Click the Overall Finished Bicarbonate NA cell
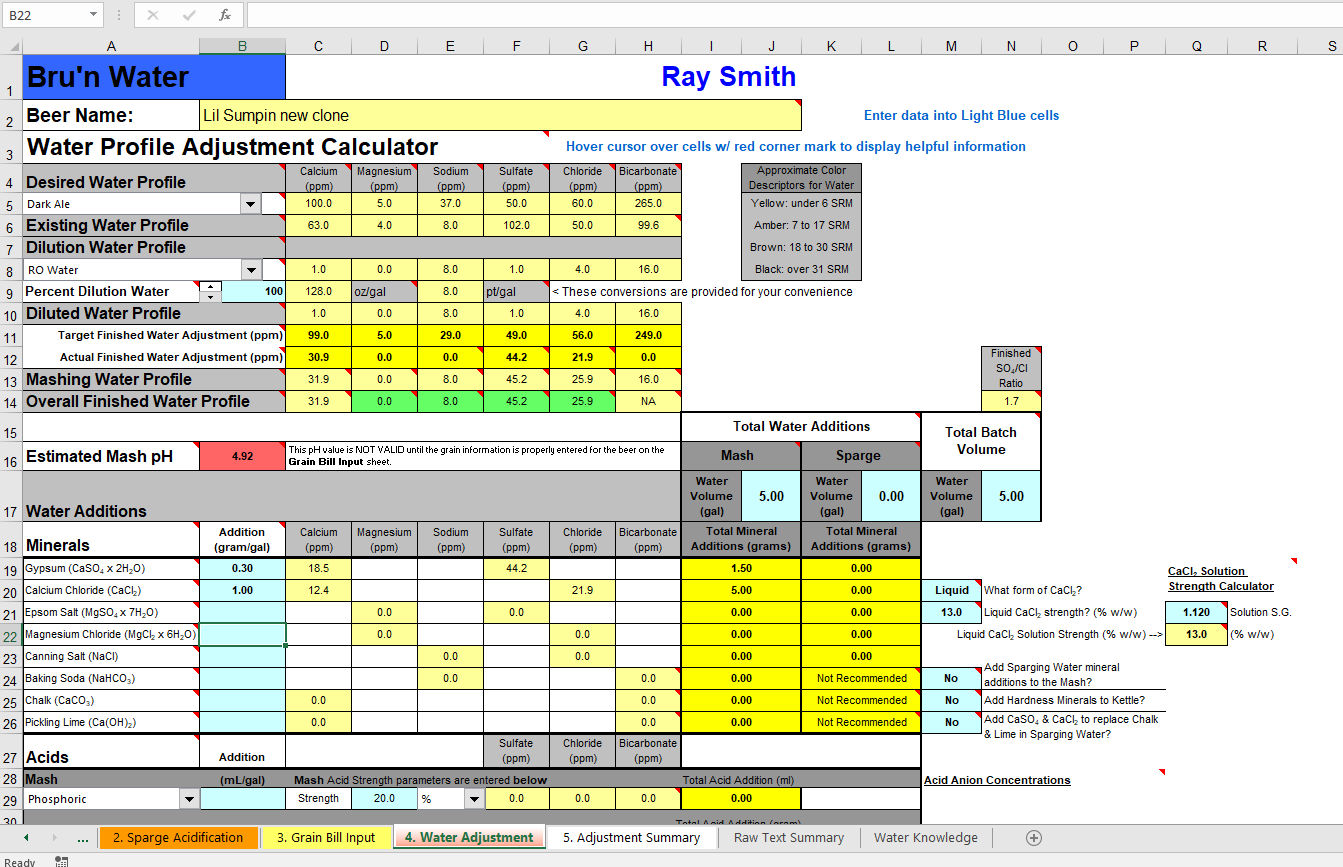The width and height of the screenshot is (1343, 867). [x=648, y=401]
